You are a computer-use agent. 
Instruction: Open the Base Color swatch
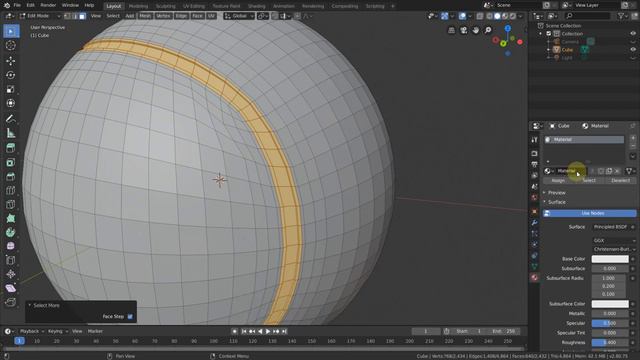coord(610,259)
